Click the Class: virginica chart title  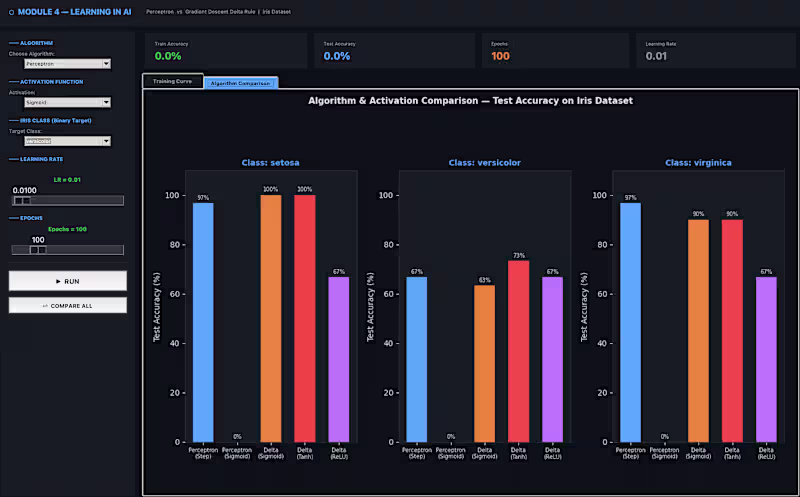click(x=698, y=163)
